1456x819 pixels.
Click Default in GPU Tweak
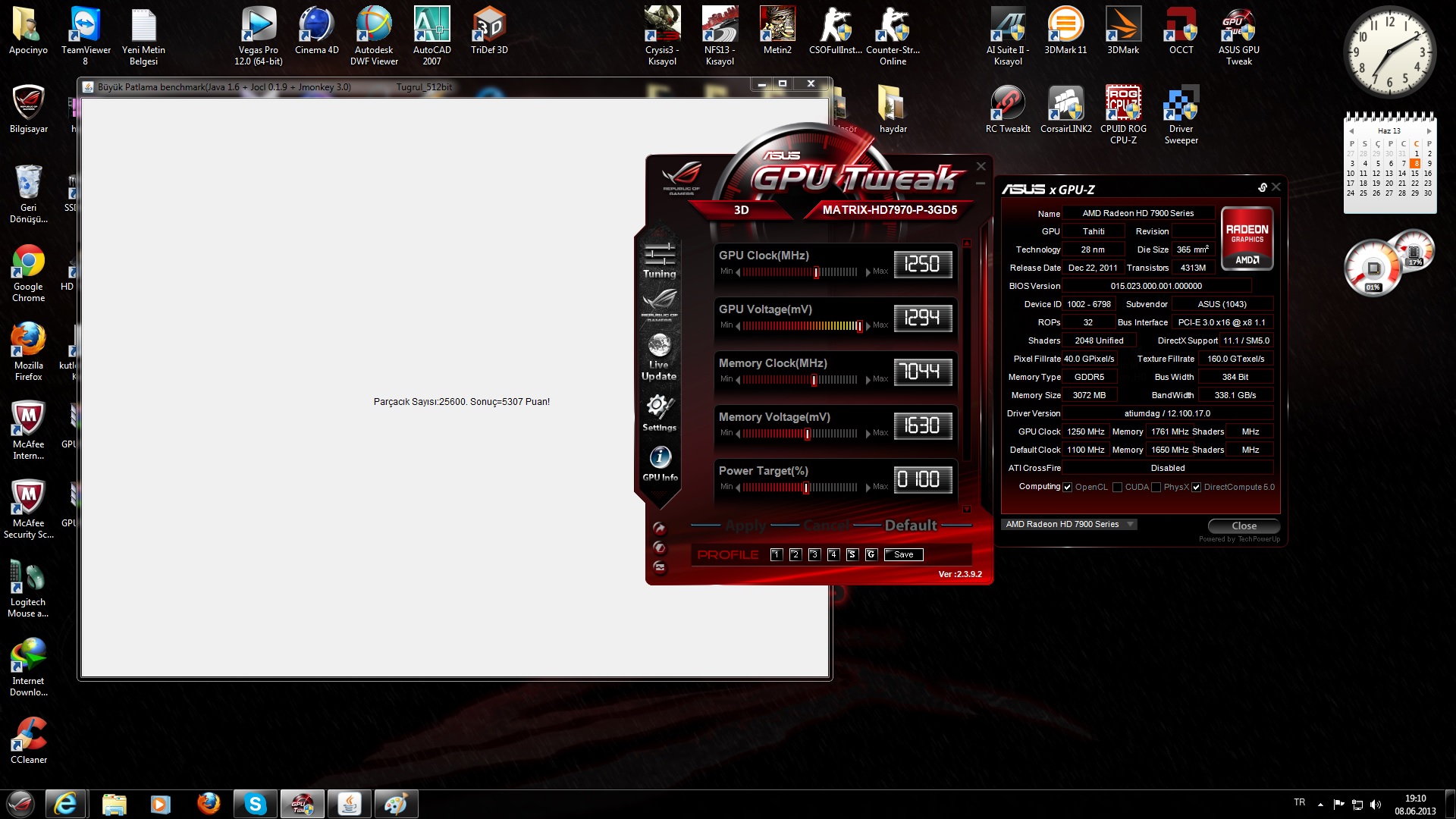point(910,525)
